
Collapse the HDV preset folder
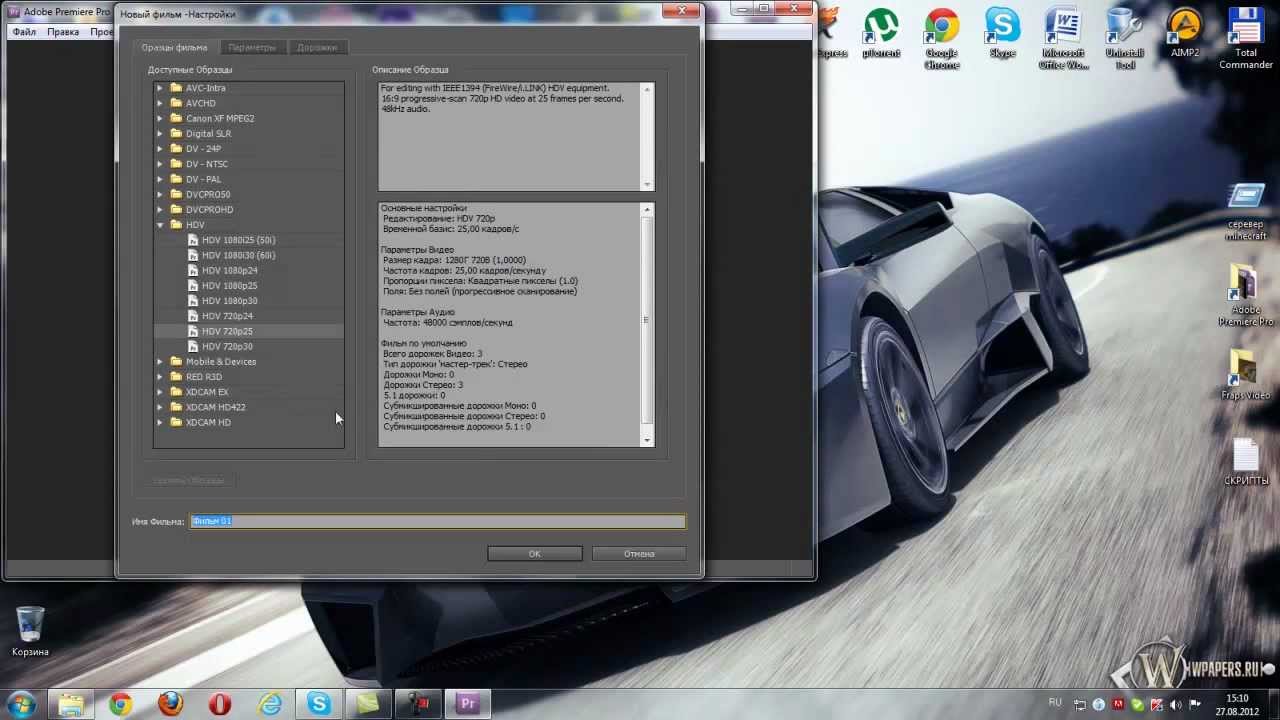tap(160, 225)
